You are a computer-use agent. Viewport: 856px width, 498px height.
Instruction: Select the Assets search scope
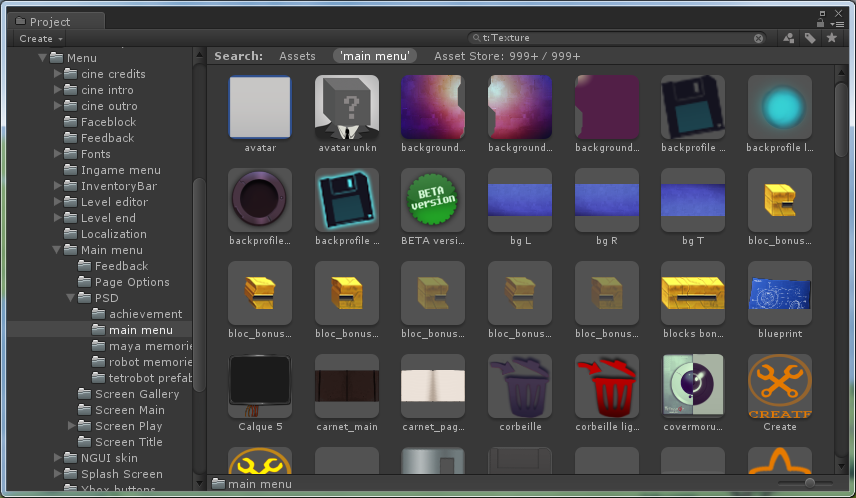[297, 56]
